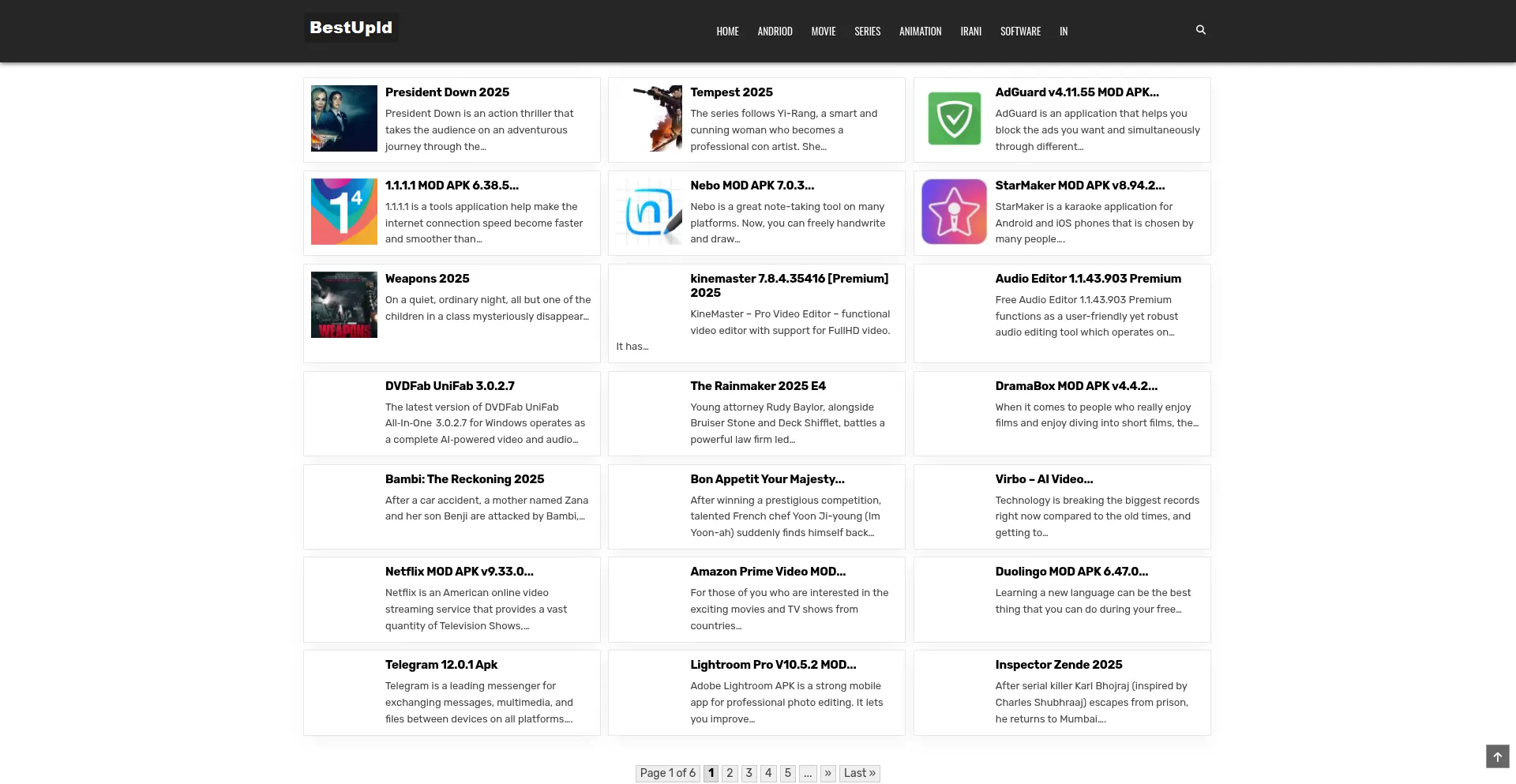
Task: Open the ANDRIOD menu category
Action: click(775, 32)
